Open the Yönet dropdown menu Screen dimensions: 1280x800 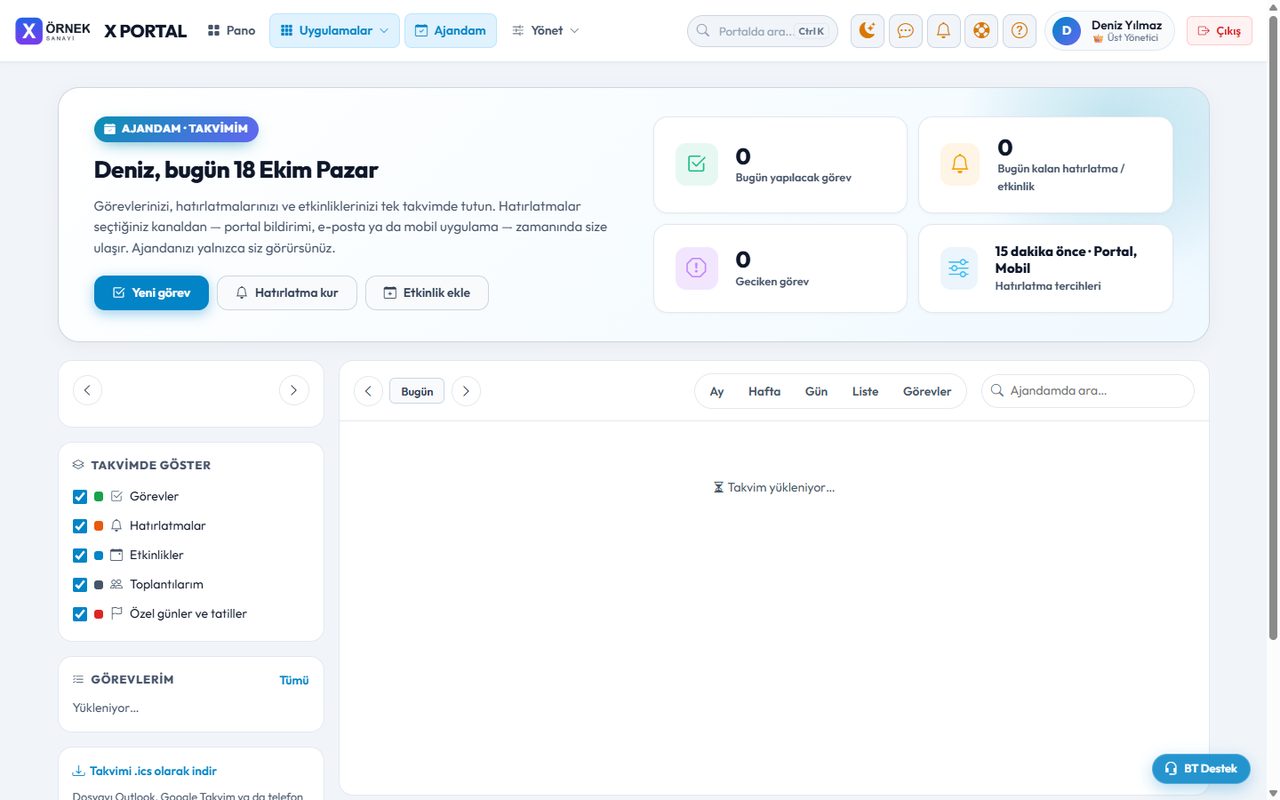click(x=546, y=31)
